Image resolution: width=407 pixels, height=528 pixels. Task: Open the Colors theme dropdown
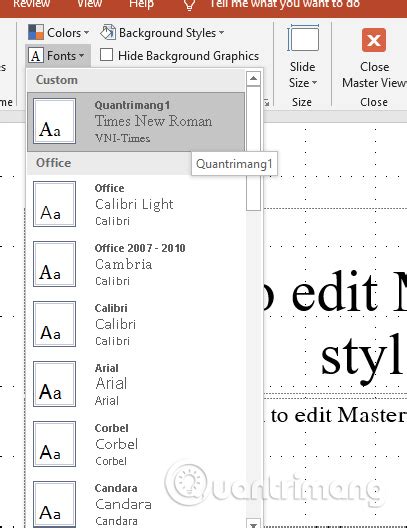pyautogui.click(x=59, y=33)
